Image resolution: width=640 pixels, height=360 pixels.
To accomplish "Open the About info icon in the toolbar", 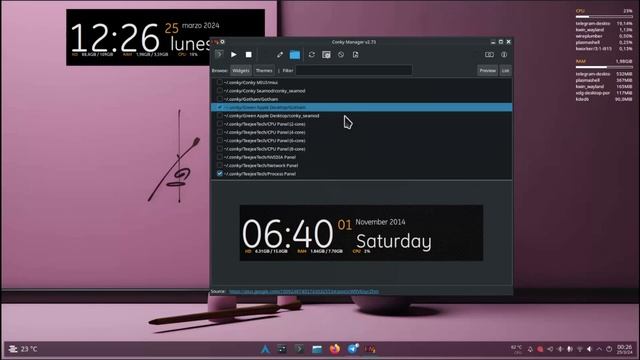I will click(504, 55).
